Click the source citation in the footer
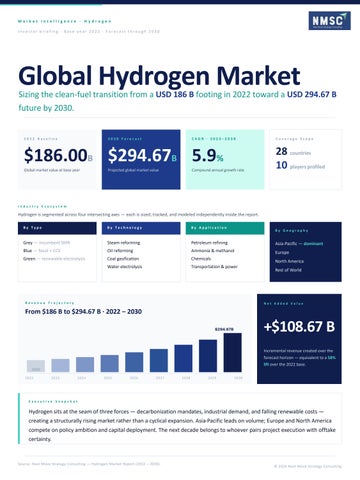 pyautogui.click(x=89, y=464)
